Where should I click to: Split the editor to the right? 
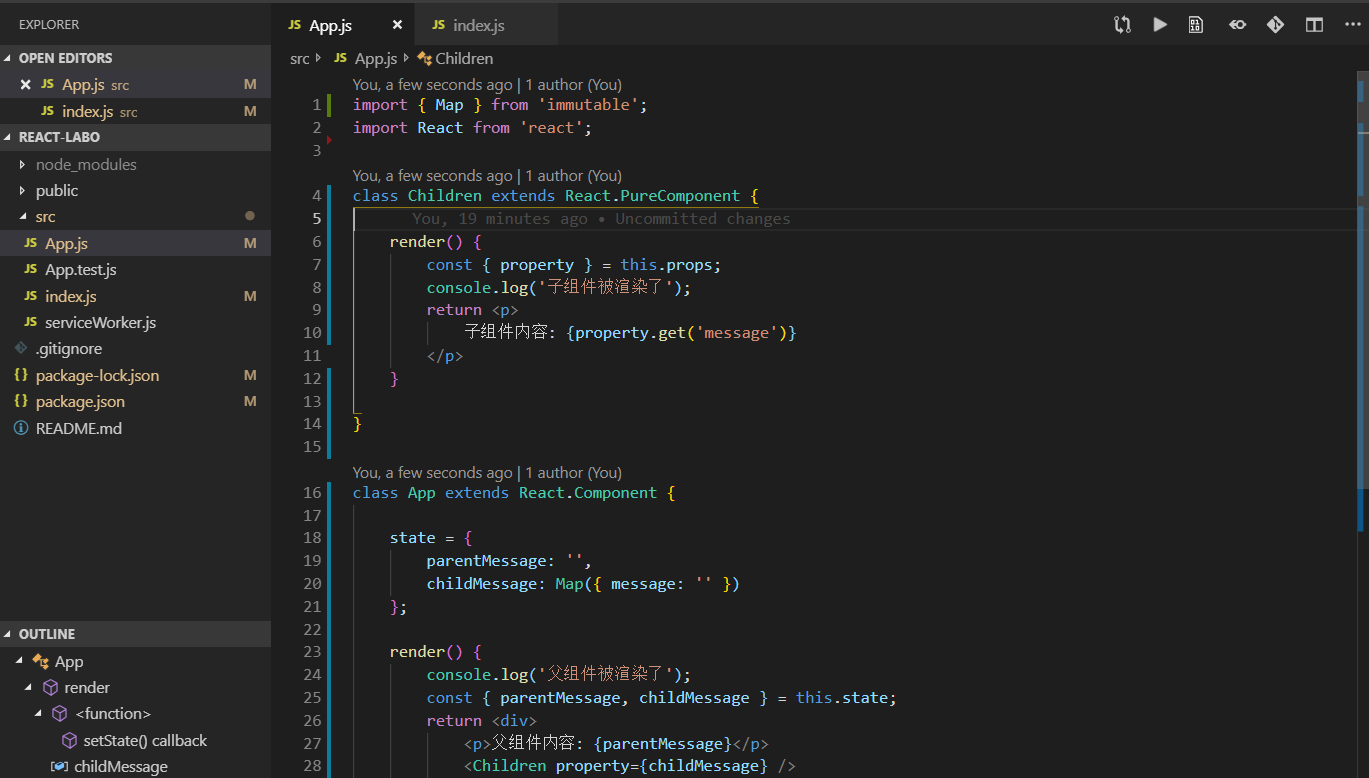click(x=1314, y=25)
